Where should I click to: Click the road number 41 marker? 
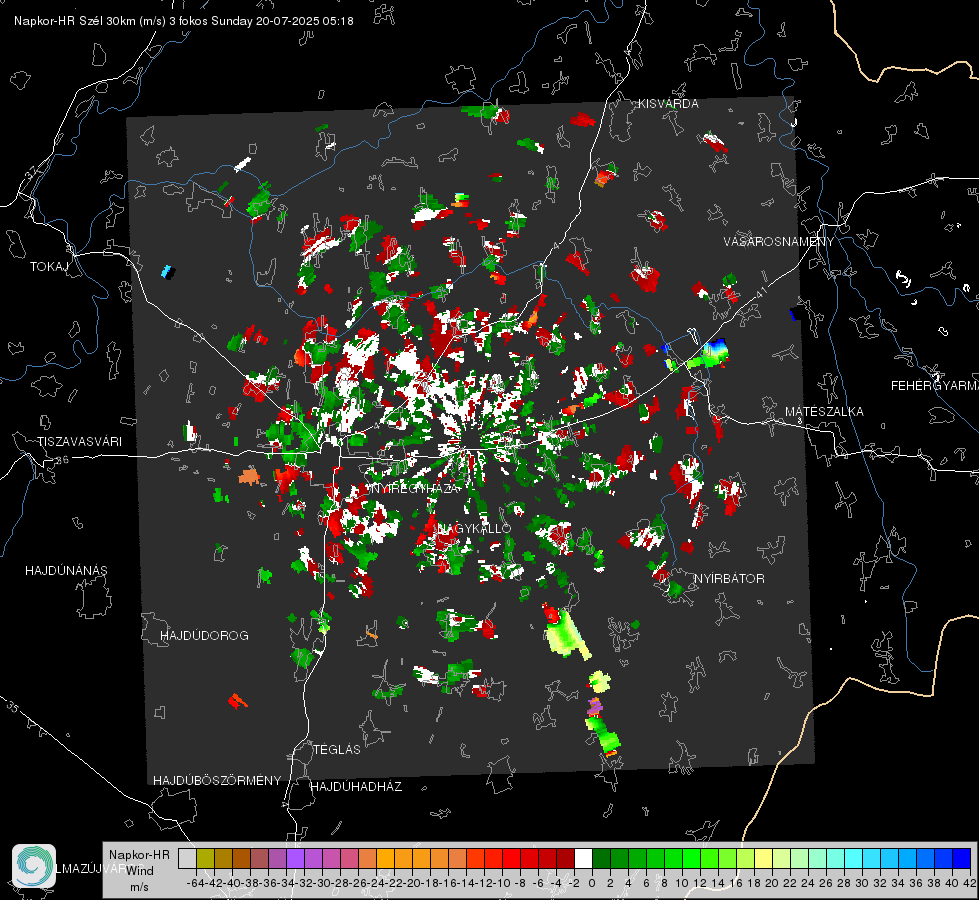click(x=760, y=291)
